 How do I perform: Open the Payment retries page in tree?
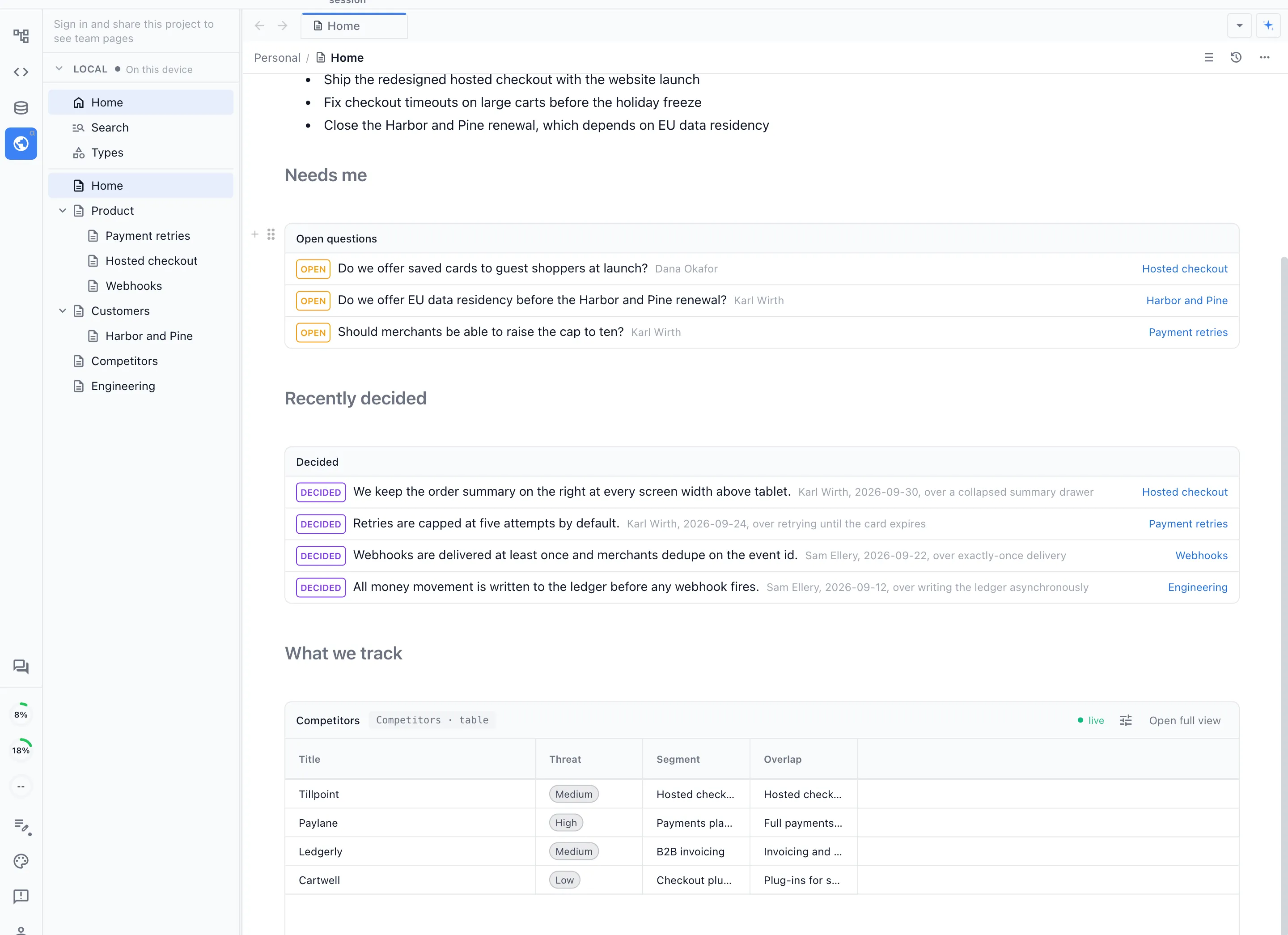click(x=141, y=236)
